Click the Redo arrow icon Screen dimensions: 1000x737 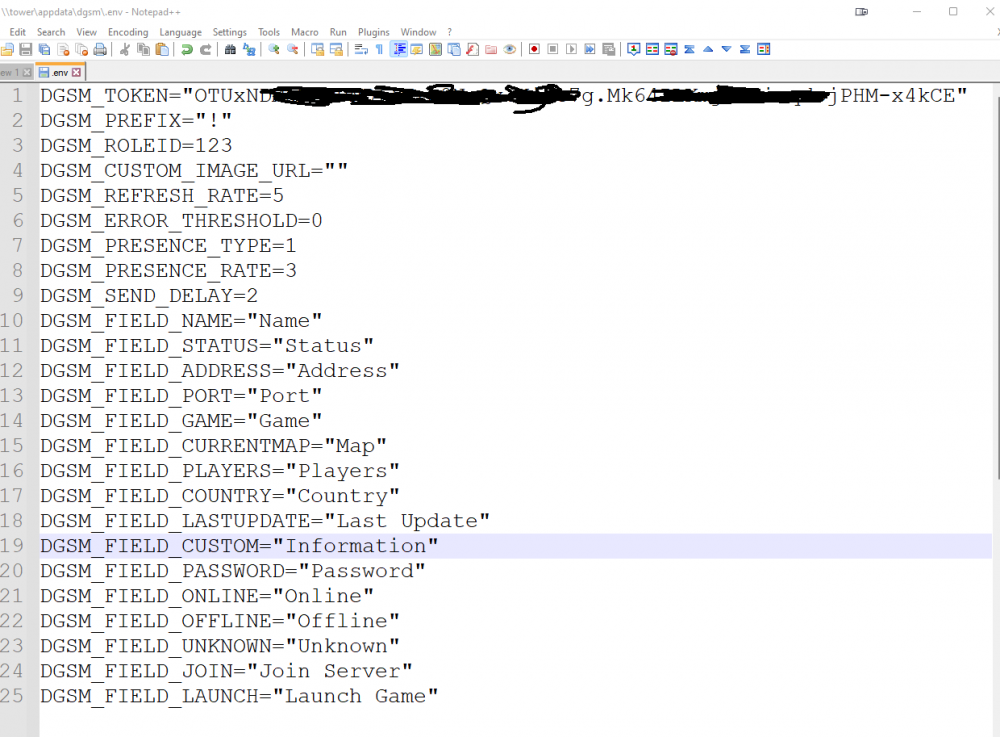click(205, 50)
